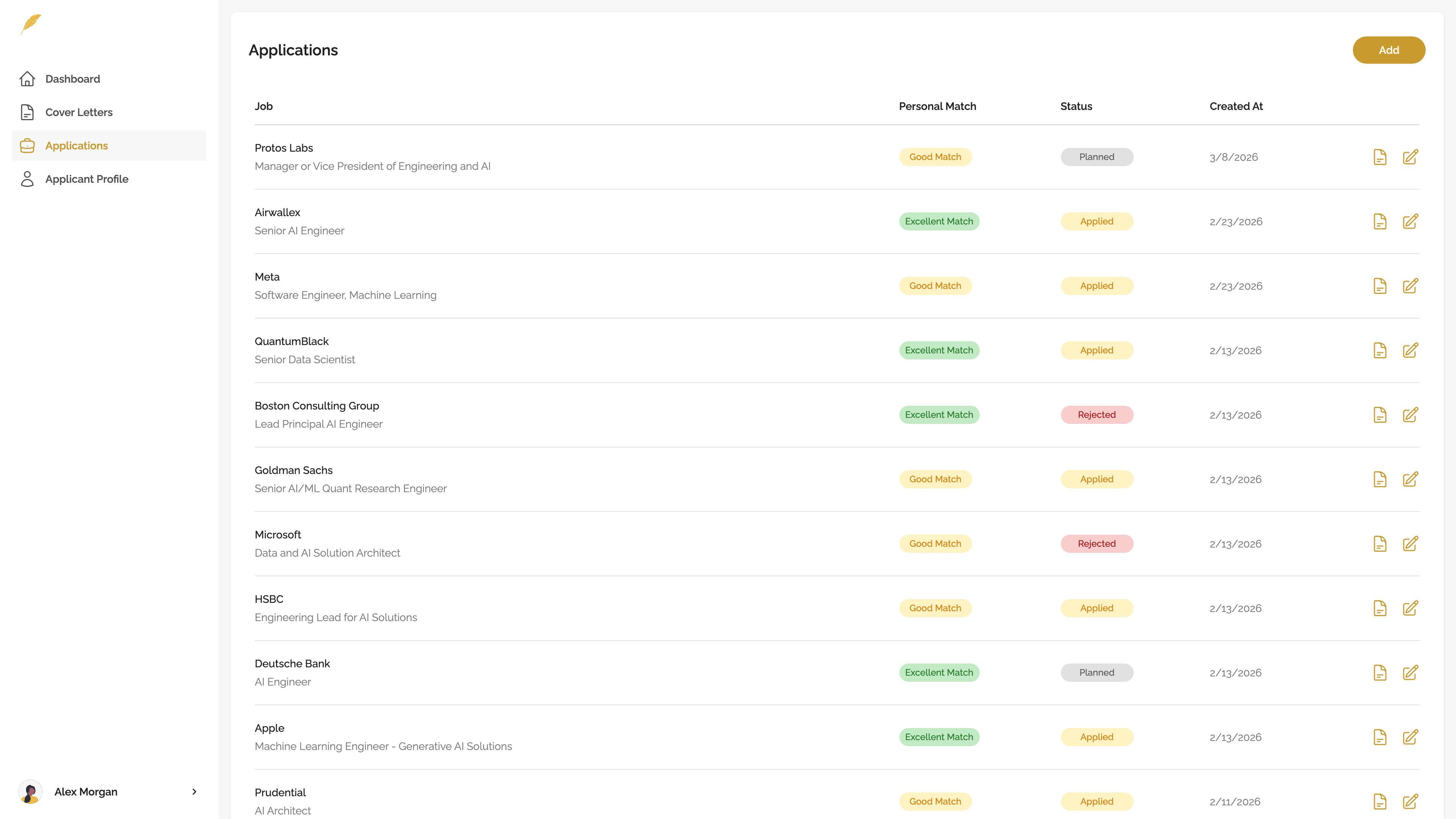Expand the Alex Morgan user menu chevron
This screenshot has height=819, width=1456.
pyautogui.click(x=195, y=792)
